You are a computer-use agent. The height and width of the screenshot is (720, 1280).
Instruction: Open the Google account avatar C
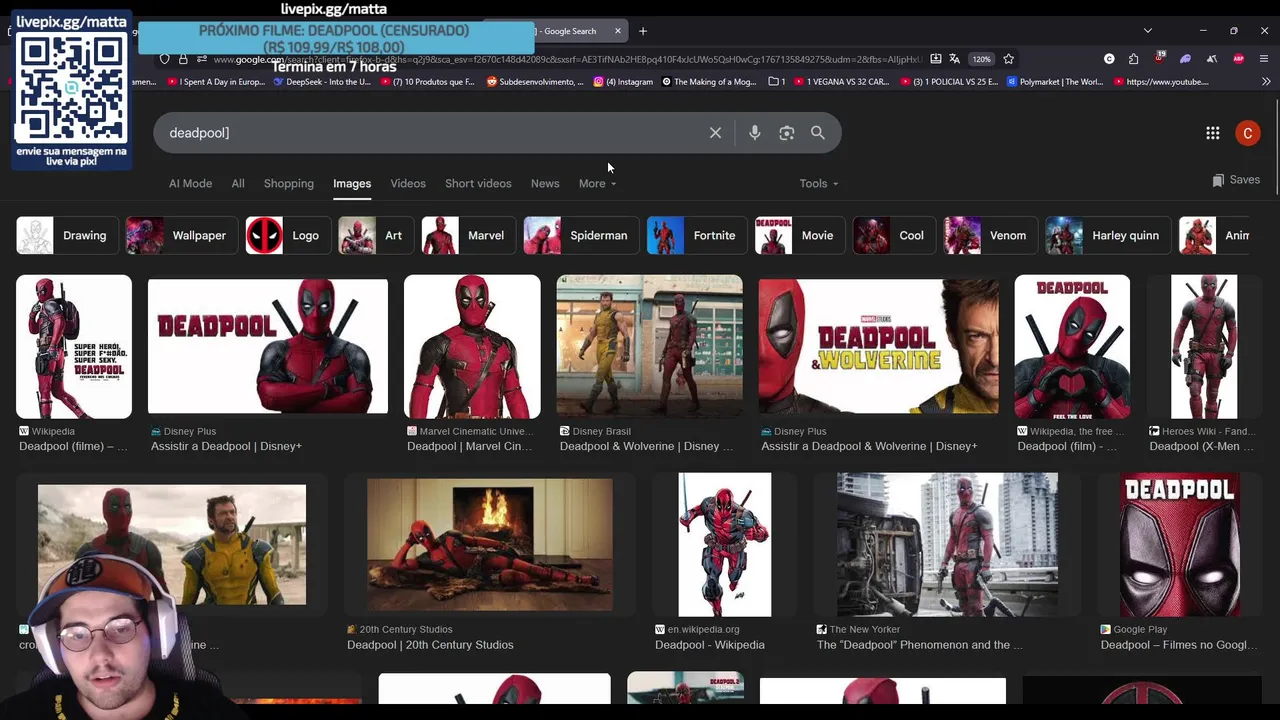[x=1247, y=133]
